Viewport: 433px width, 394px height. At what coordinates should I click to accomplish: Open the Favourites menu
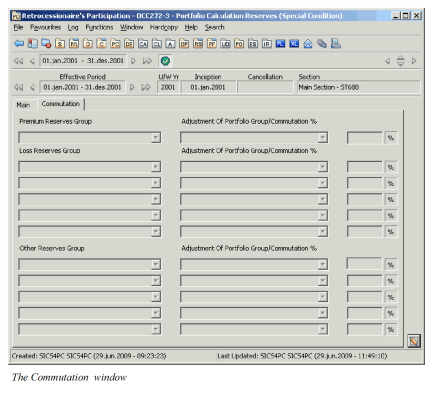(46, 27)
